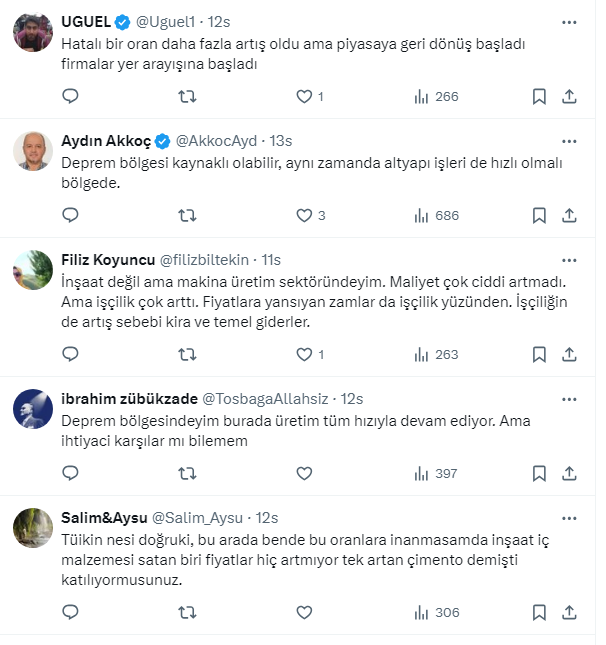Open the @filizbiltekin profile link

pyautogui.click(x=205, y=258)
